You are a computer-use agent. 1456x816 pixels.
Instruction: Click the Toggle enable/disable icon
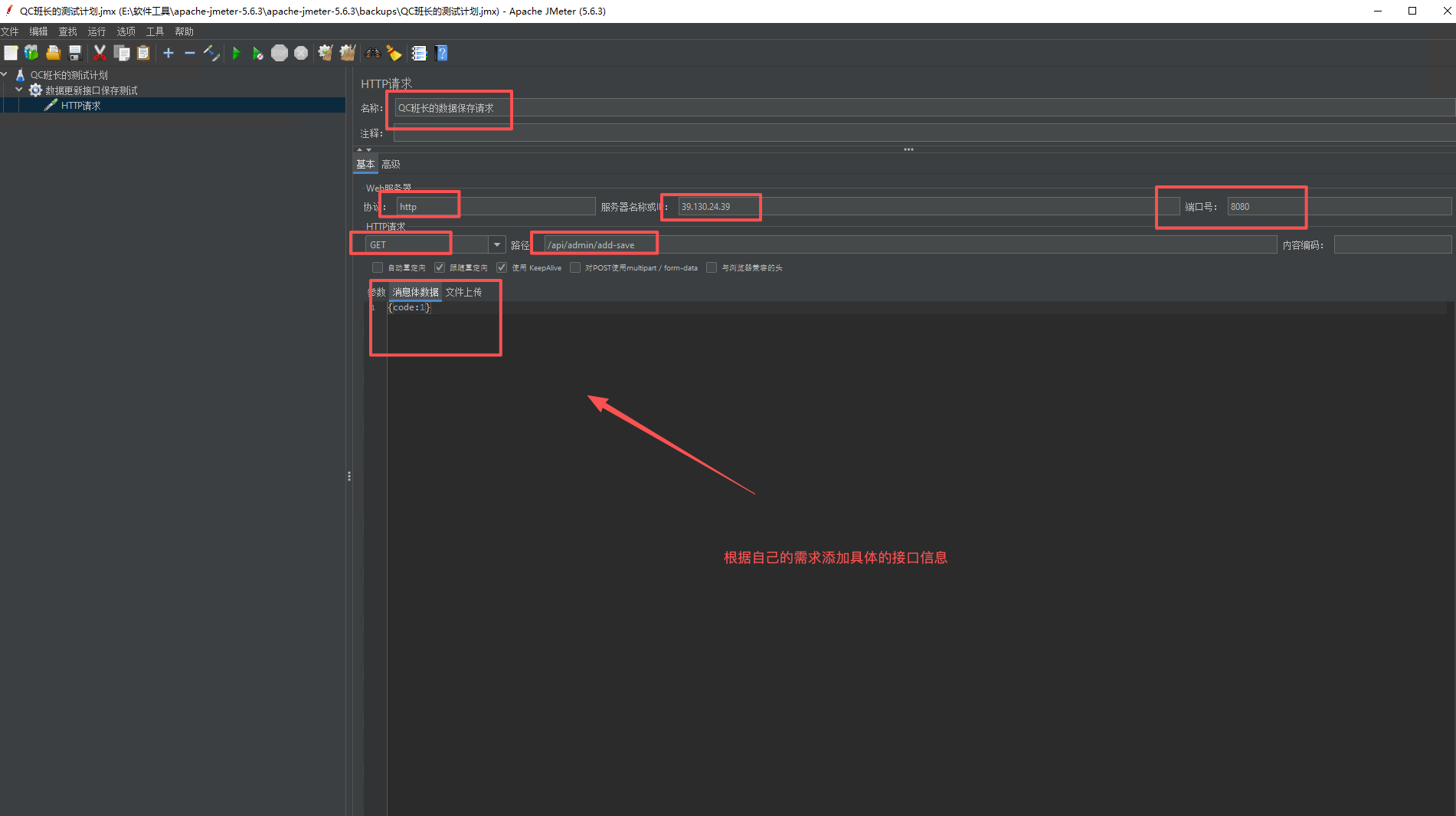[x=211, y=53]
